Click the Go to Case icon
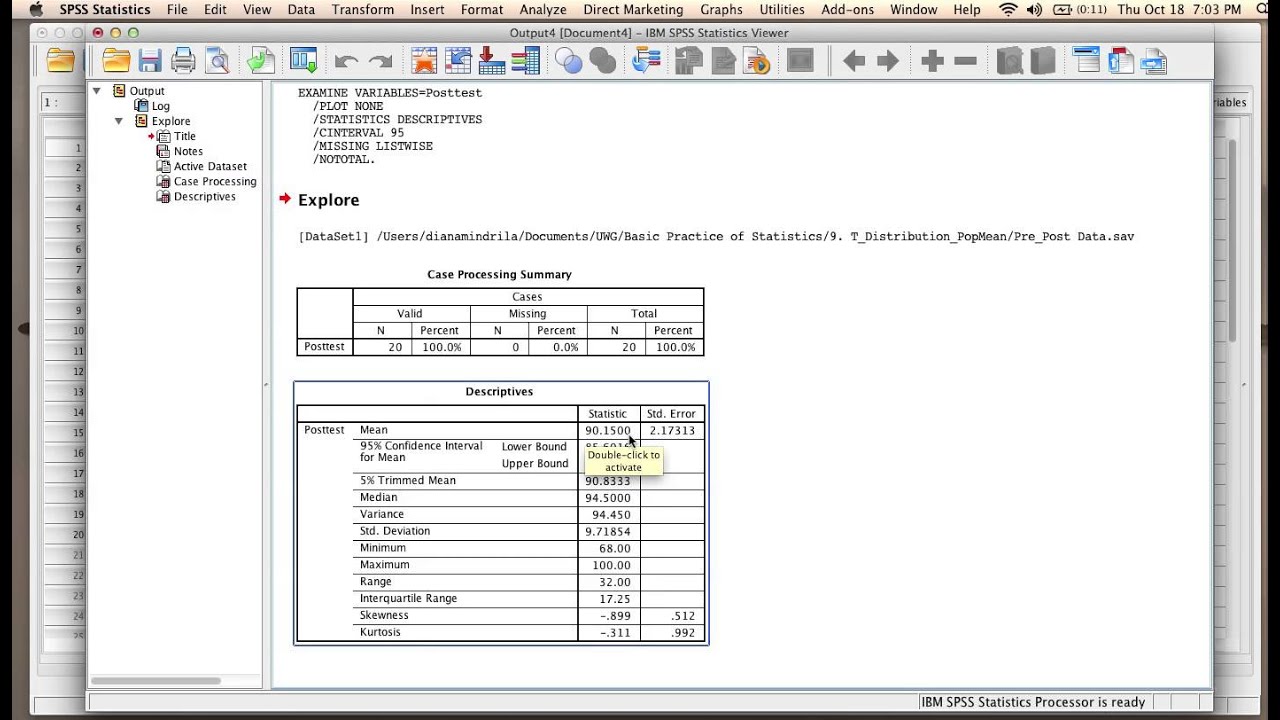 pos(458,61)
